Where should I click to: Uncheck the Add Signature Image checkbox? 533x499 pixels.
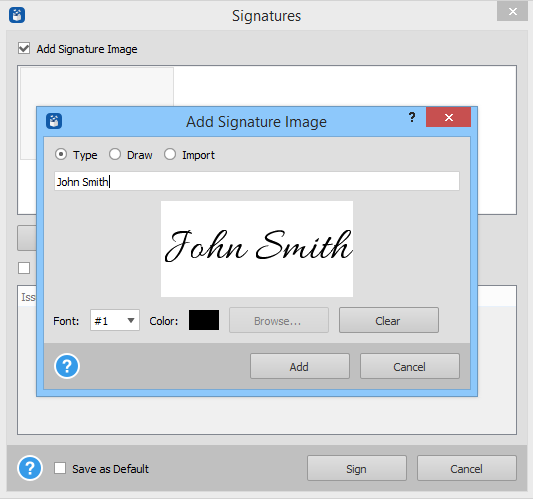tap(24, 48)
